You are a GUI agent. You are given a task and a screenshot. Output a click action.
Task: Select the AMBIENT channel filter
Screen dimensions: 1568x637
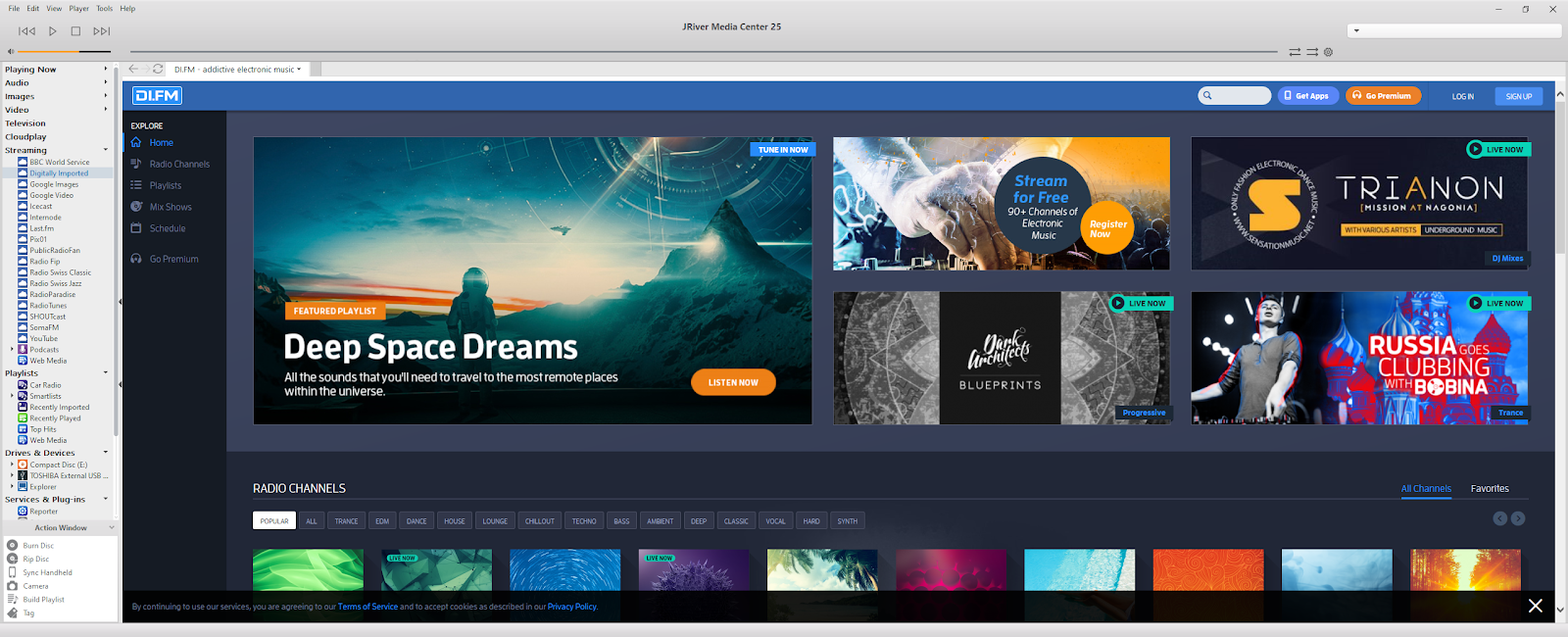pos(660,521)
